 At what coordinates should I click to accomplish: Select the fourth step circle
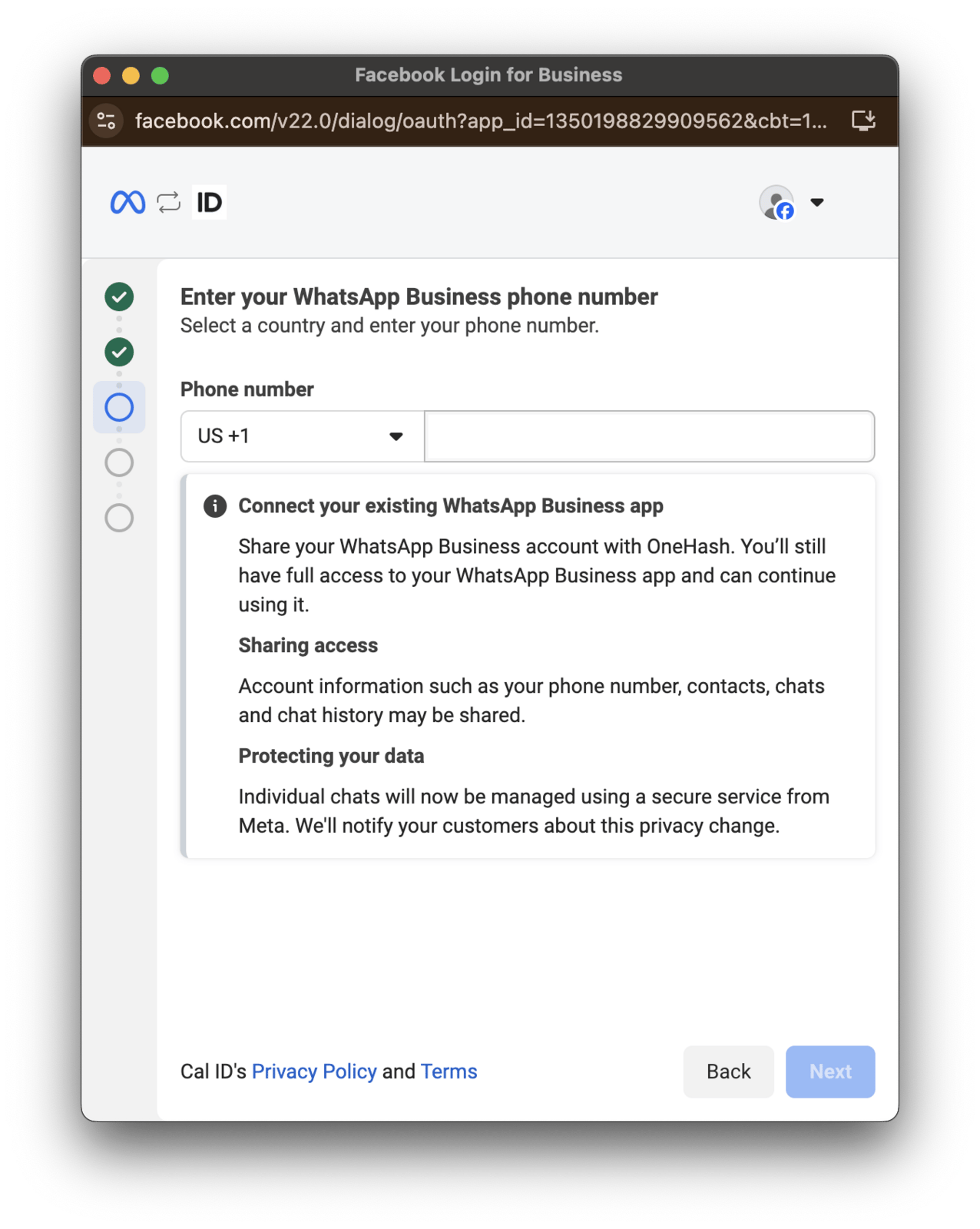tap(119, 462)
